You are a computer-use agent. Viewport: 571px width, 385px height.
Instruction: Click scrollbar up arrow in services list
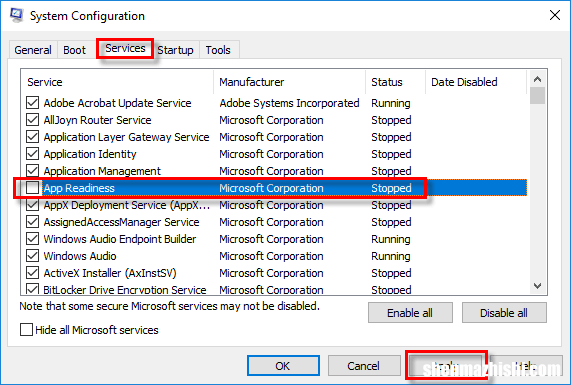click(x=537, y=79)
